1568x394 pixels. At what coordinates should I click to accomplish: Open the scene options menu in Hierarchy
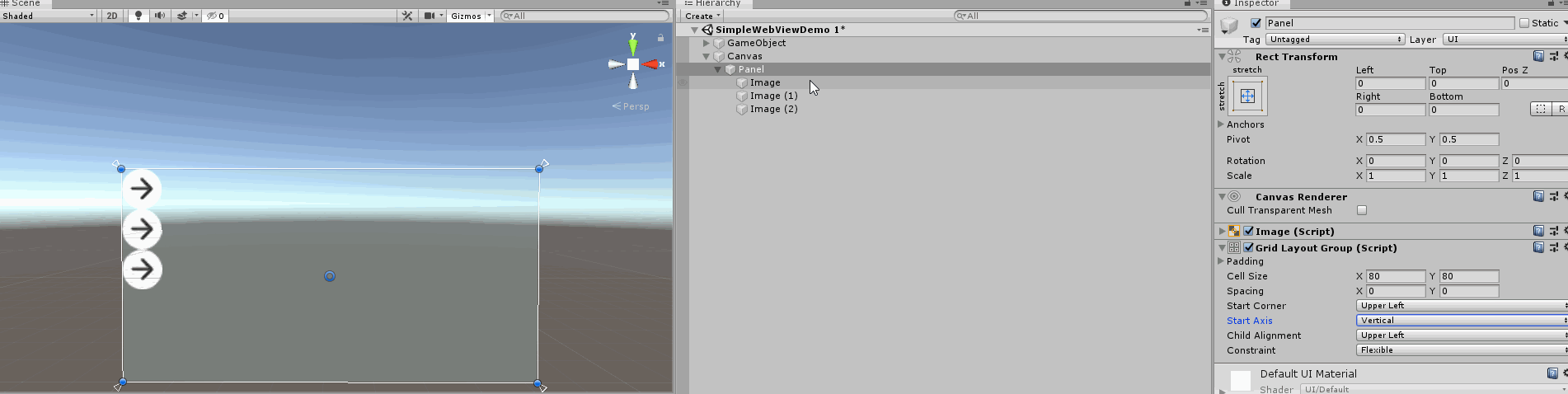[x=1203, y=30]
